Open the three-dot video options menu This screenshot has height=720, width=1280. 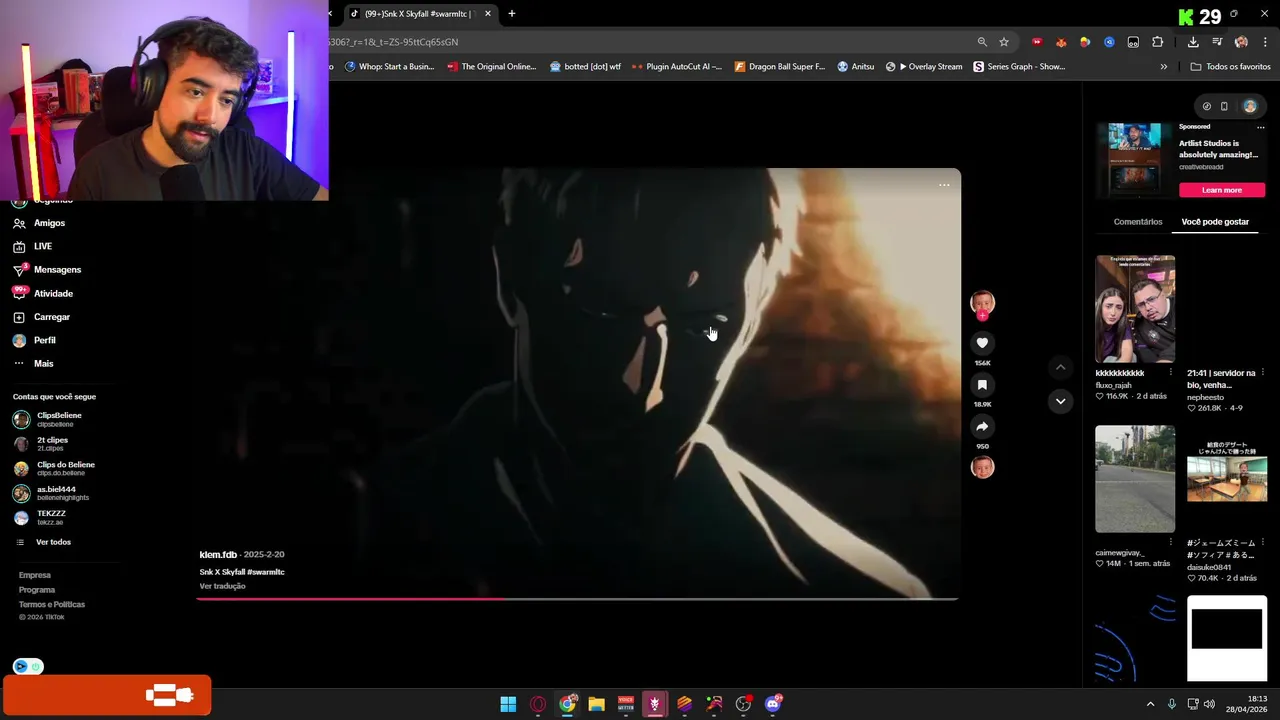pos(944,185)
